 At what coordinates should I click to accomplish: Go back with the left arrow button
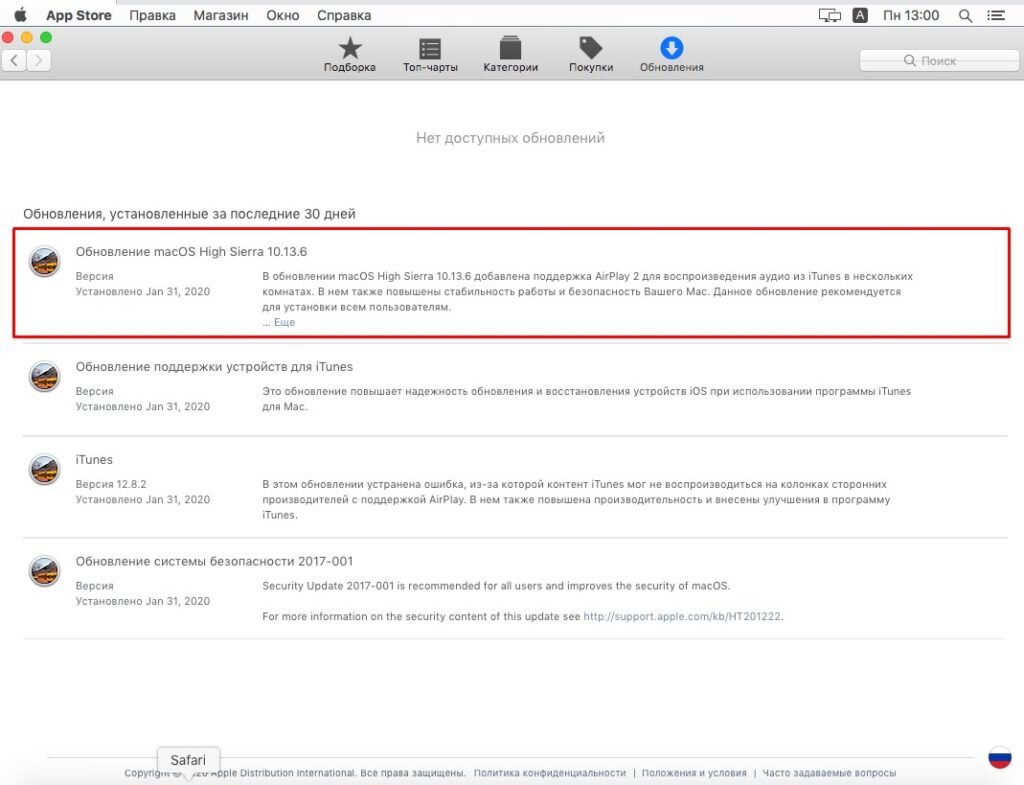[14, 60]
